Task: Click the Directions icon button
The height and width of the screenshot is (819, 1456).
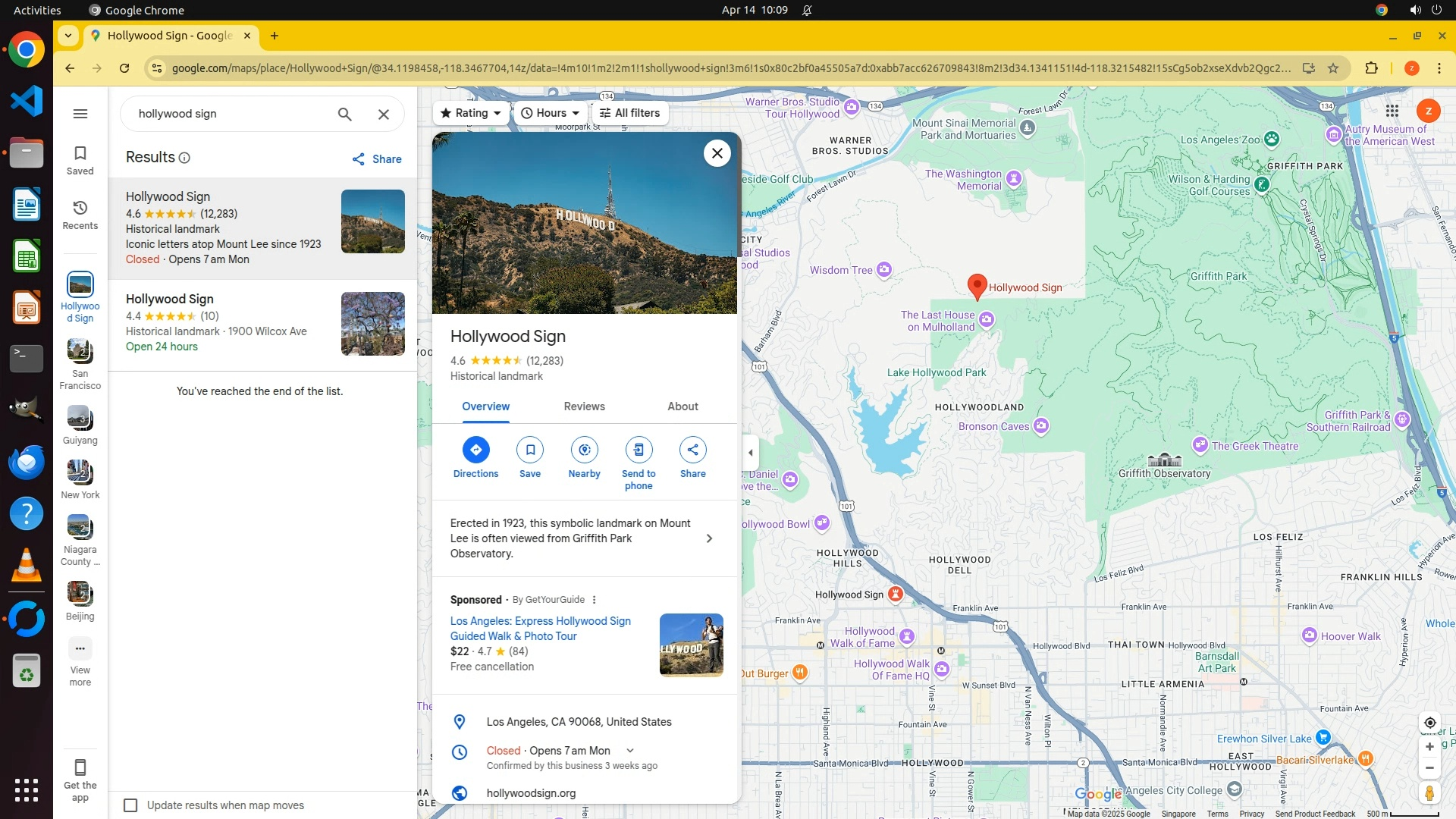Action: 475,450
